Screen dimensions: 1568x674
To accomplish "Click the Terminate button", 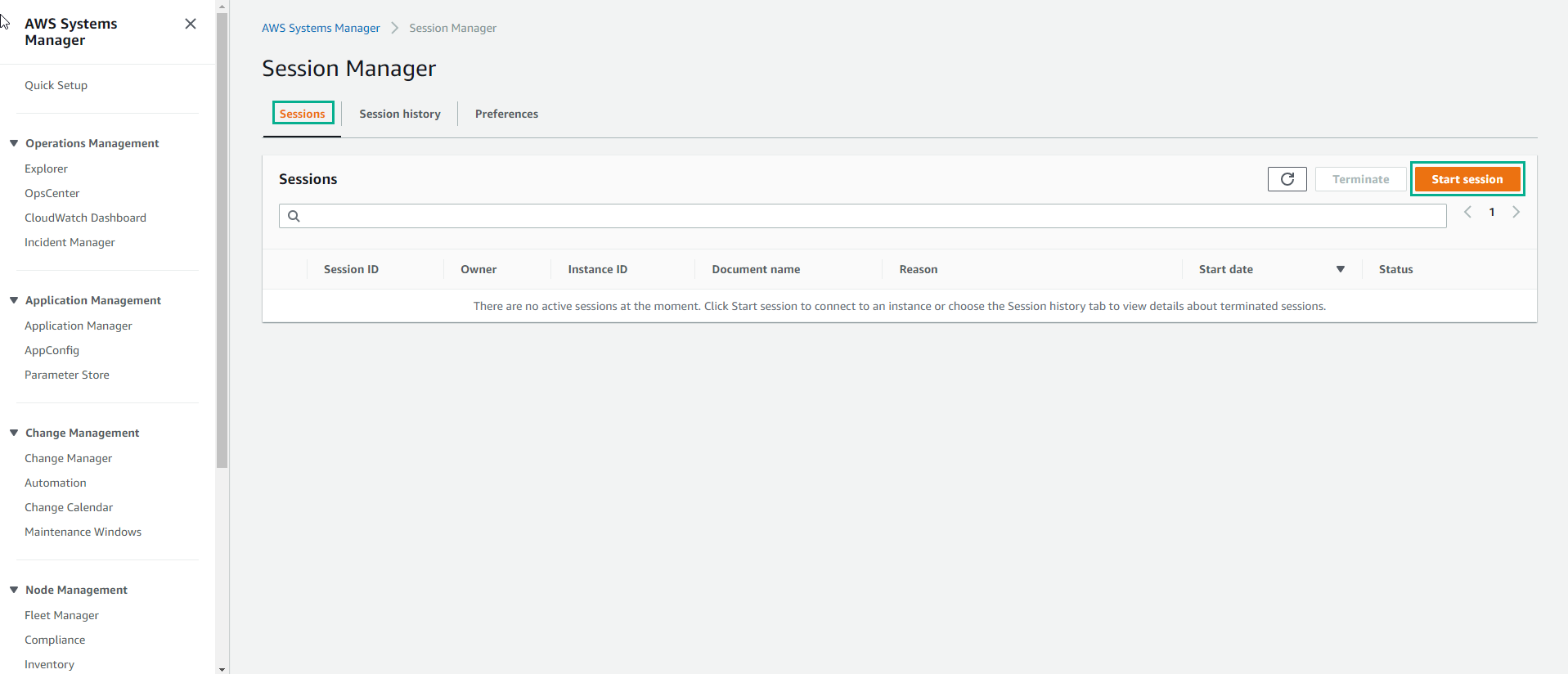I will point(1360,179).
